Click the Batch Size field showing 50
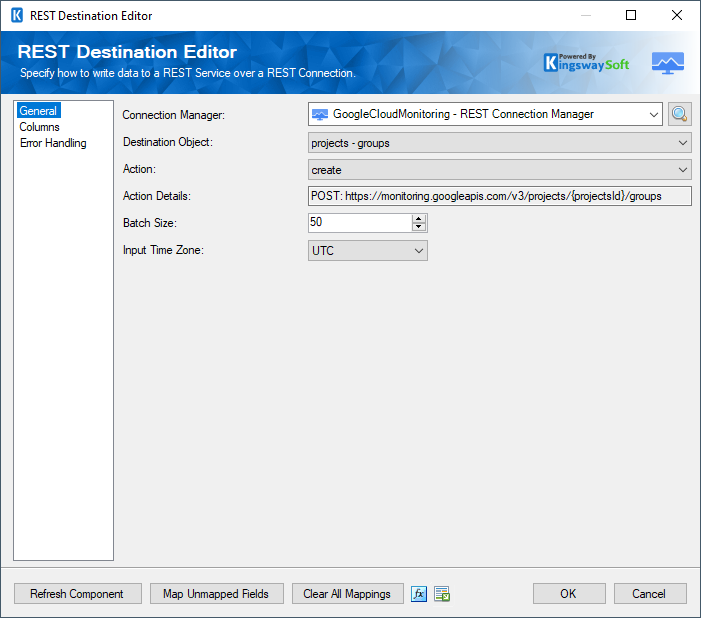 click(360, 222)
